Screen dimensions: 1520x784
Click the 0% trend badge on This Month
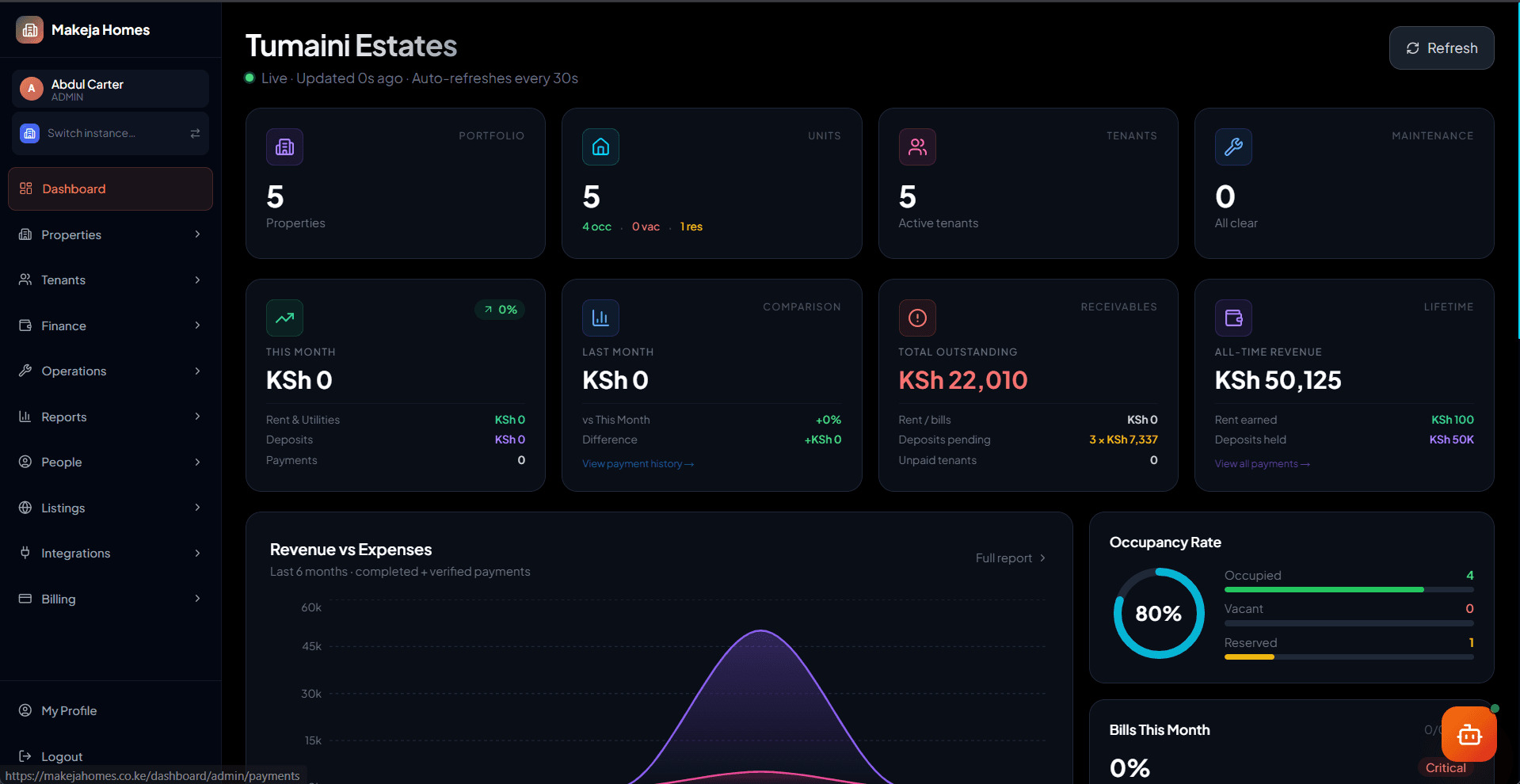point(500,310)
